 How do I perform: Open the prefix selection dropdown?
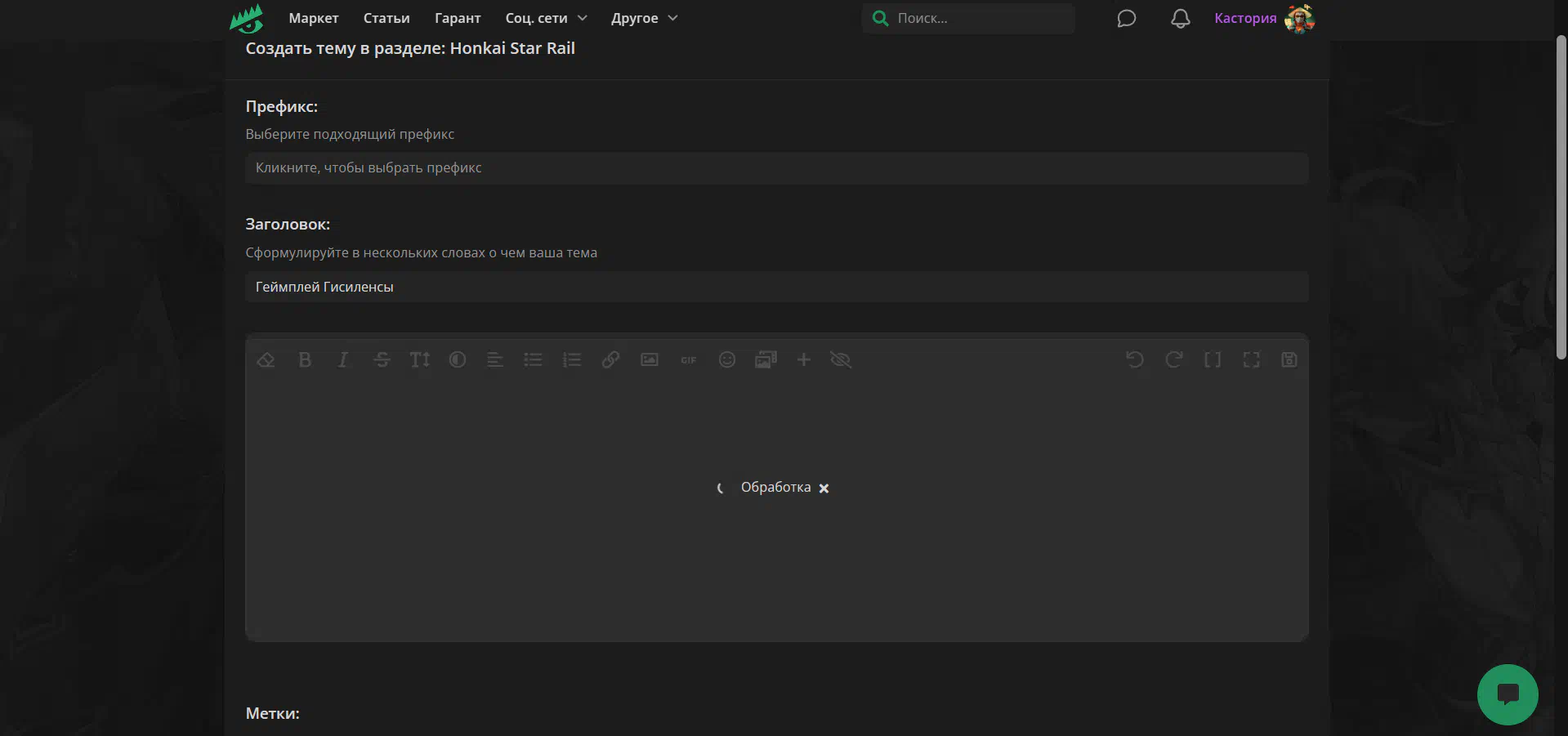(776, 168)
